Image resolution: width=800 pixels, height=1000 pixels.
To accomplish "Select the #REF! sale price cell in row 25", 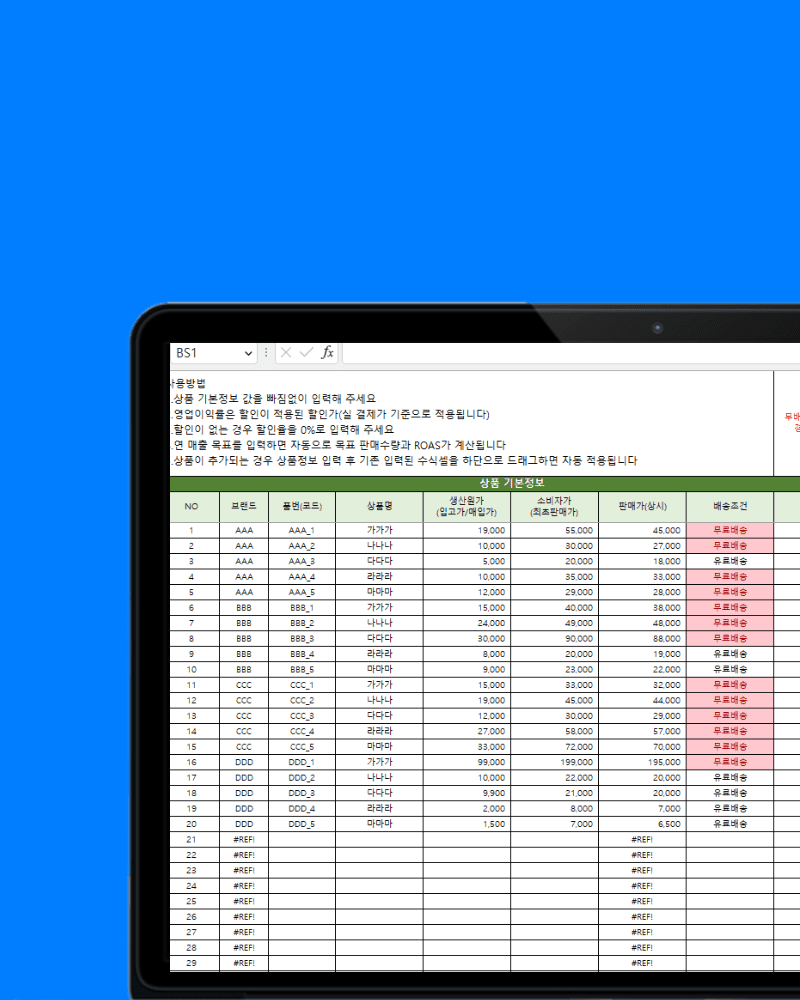I will click(x=642, y=902).
